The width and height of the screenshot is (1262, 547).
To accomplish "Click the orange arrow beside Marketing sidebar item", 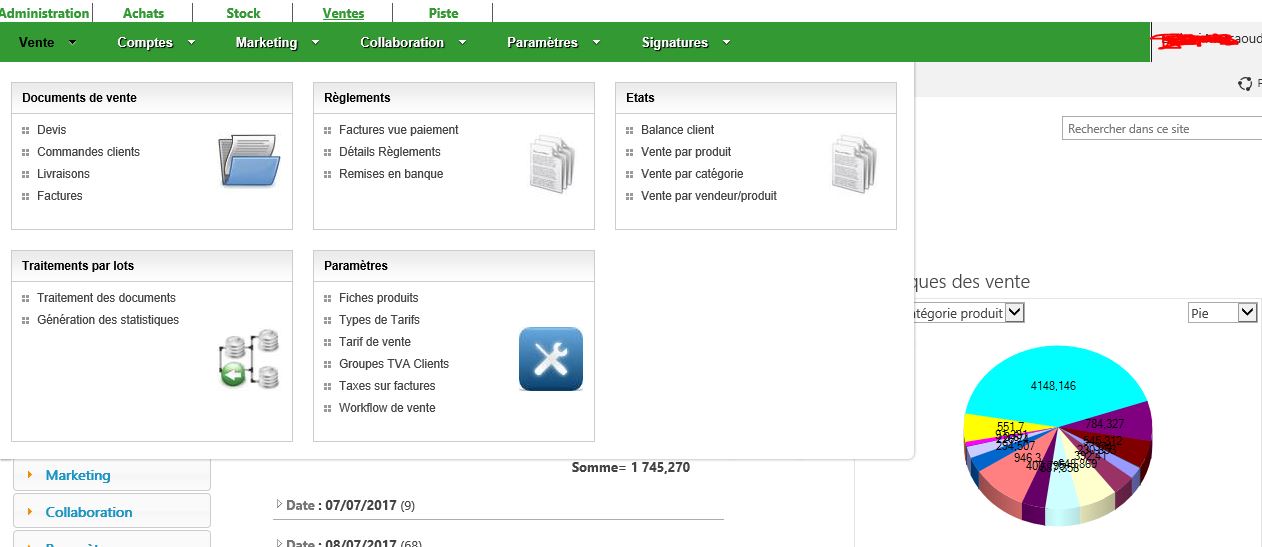I will pos(31,475).
